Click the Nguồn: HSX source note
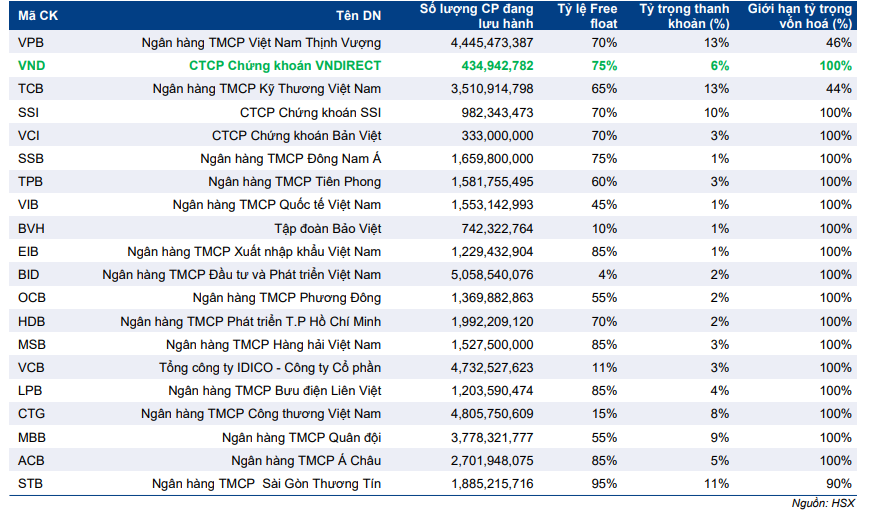This screenshot has height=525, width=879. click(x=823, y=503)
